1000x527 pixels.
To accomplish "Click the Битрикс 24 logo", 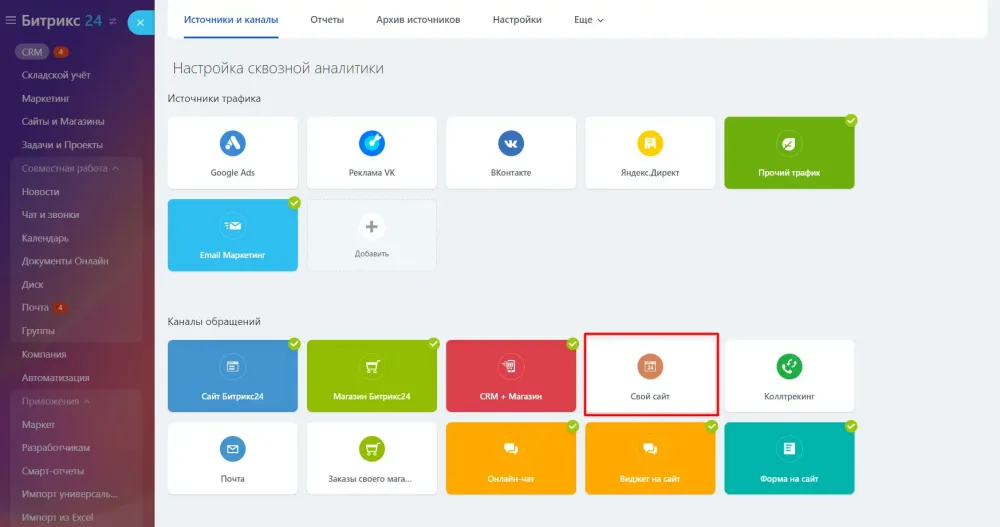I will point(61,20).
